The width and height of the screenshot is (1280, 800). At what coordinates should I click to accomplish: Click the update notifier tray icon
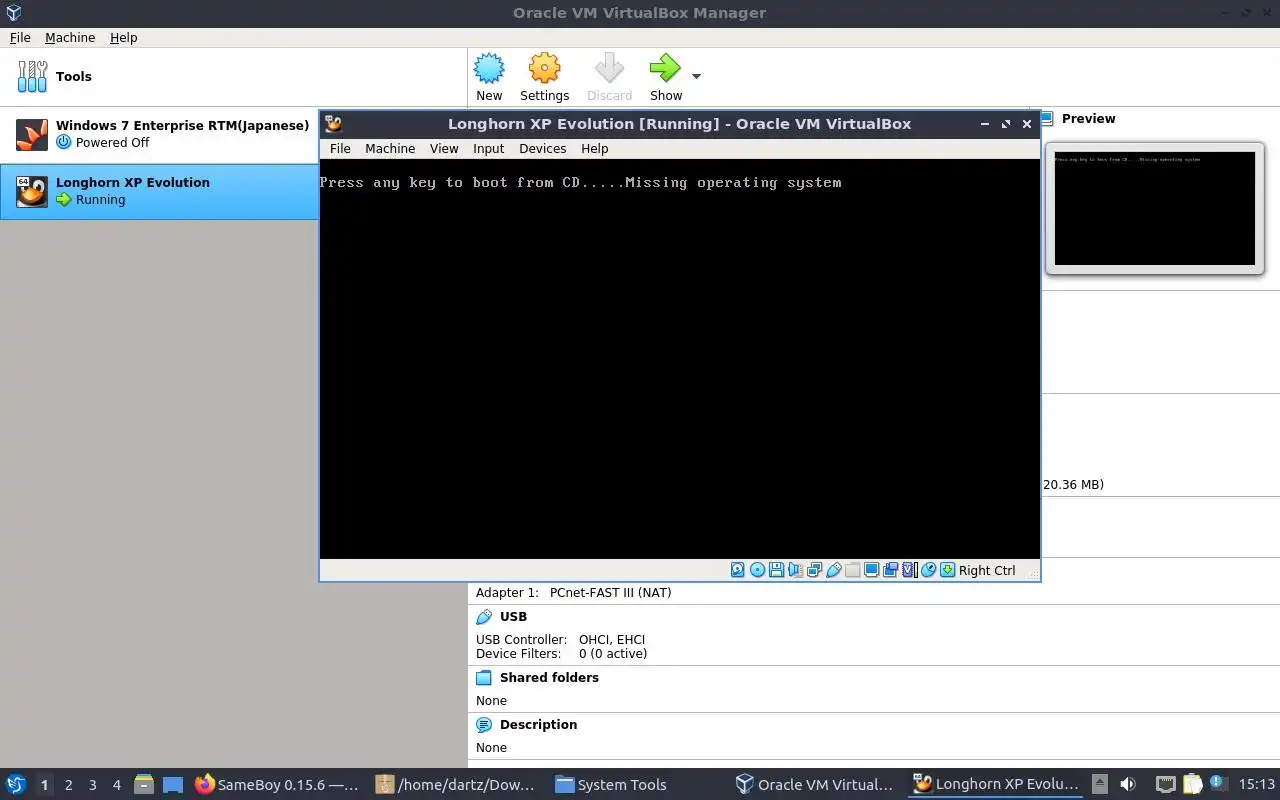pos(1217,783)
